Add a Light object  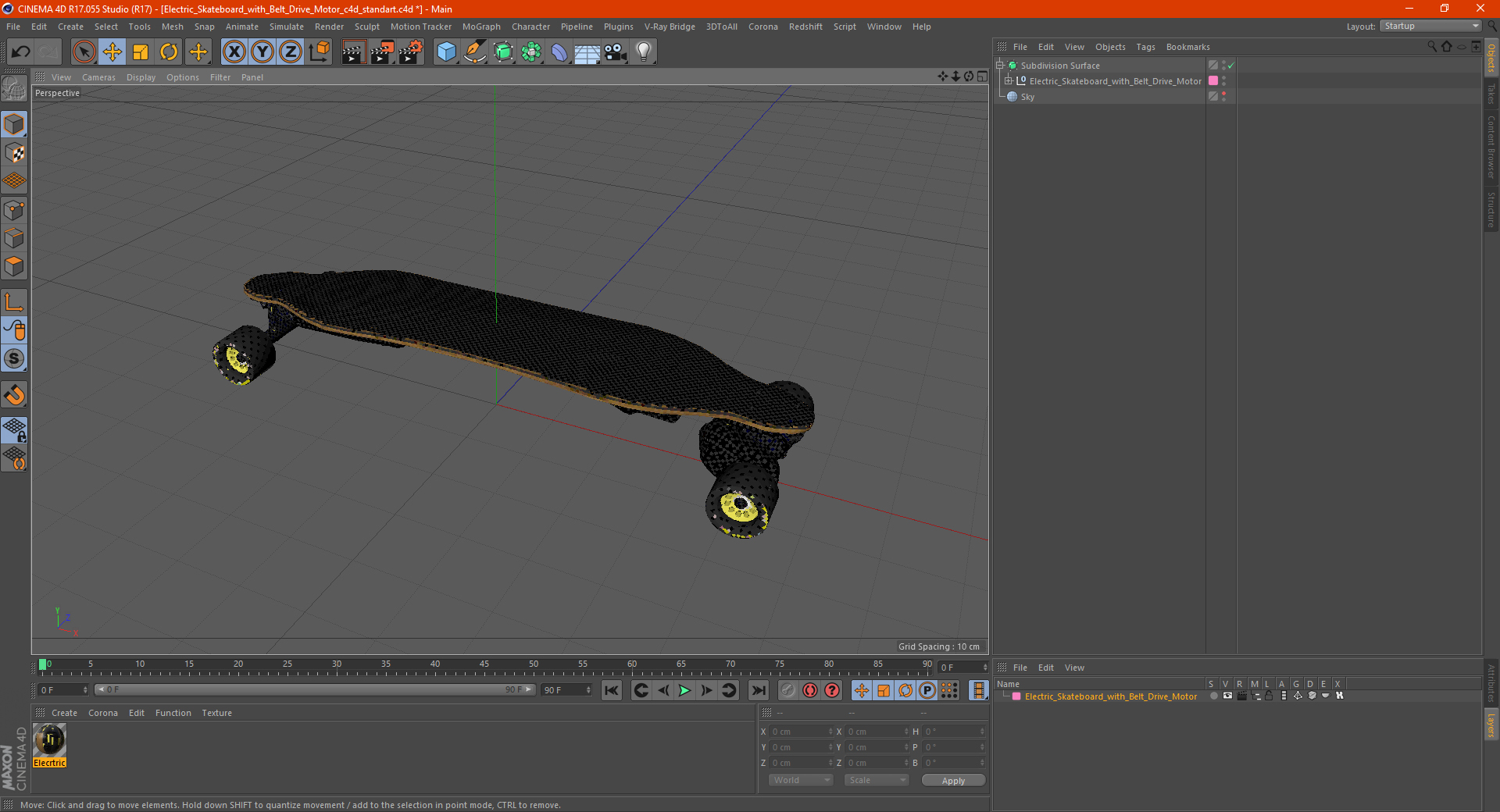[x=644, y=52]
